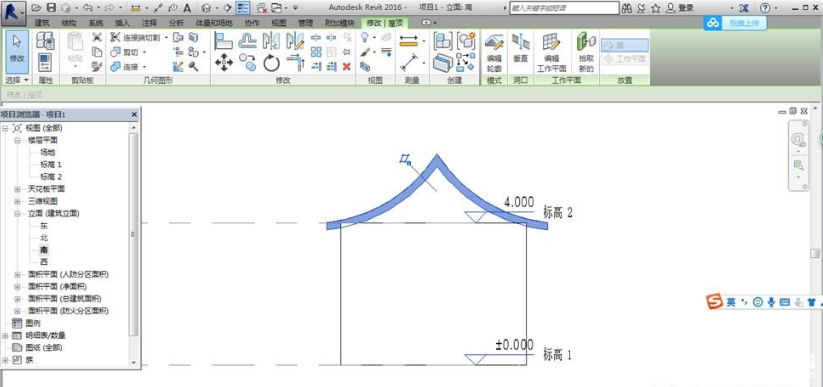Open the 西 elevation view
823x387 pixels.
pos(44,262)
